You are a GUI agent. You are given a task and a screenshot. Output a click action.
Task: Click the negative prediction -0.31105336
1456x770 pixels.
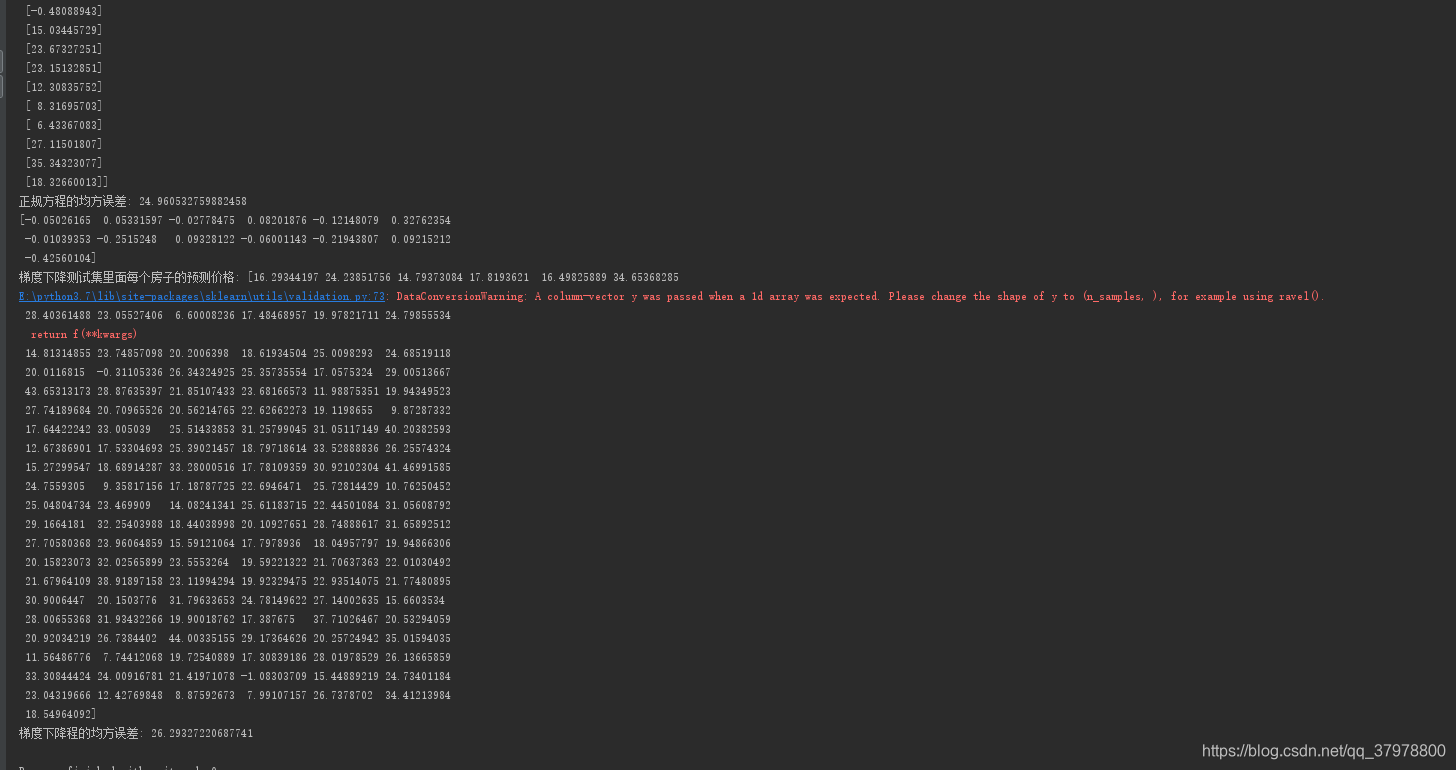[x=130, y=373]
